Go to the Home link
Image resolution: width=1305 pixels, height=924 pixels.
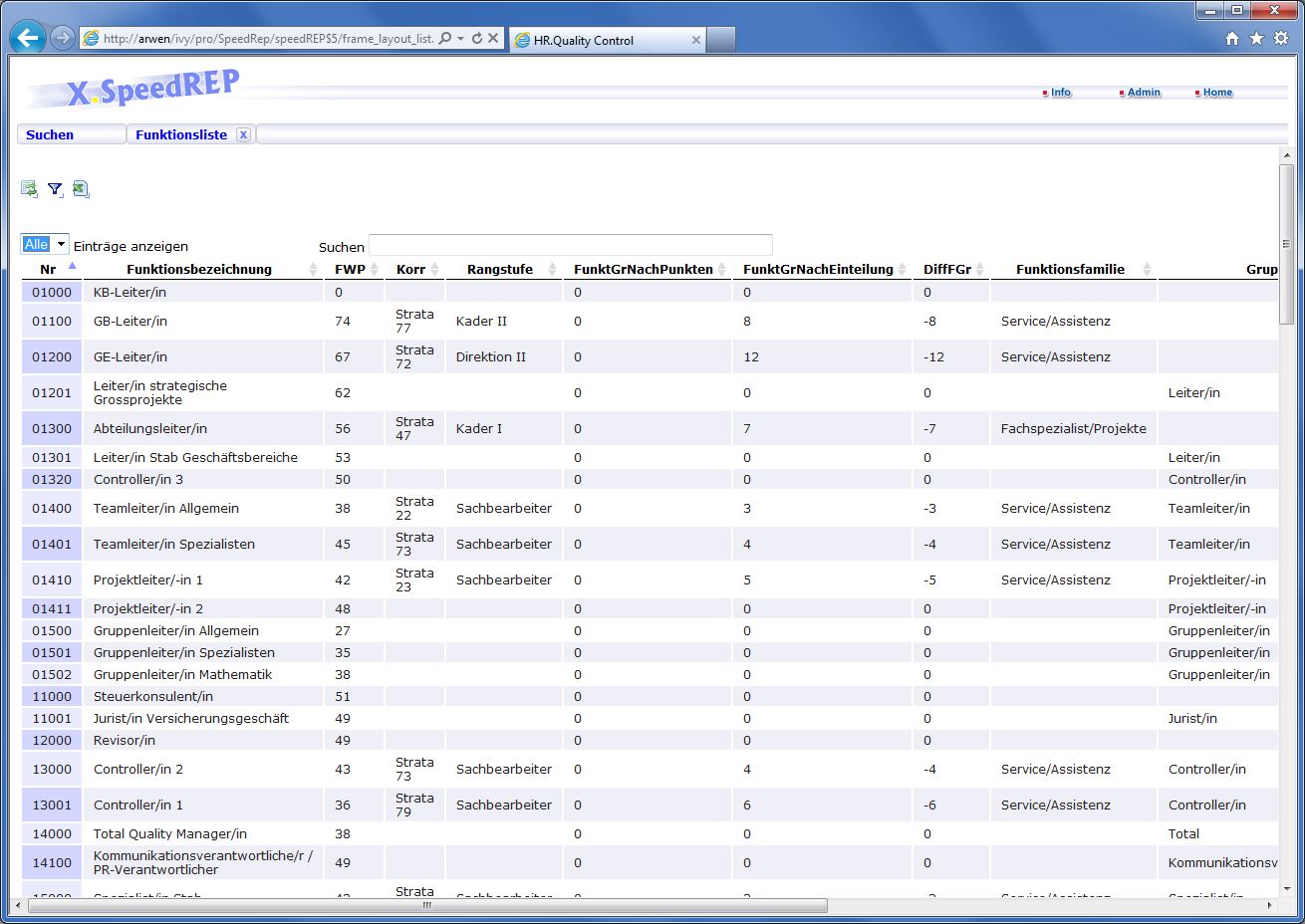[x=1217, y=92]
